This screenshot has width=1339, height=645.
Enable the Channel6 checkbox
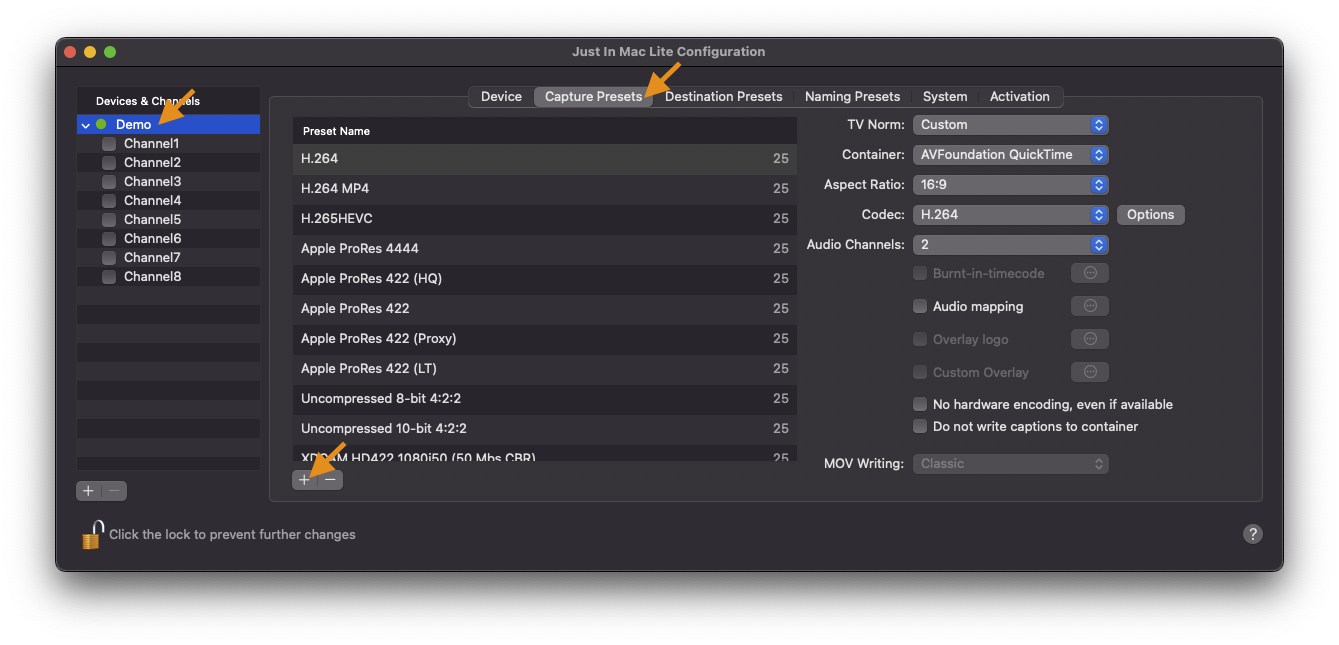coord(109,239)
